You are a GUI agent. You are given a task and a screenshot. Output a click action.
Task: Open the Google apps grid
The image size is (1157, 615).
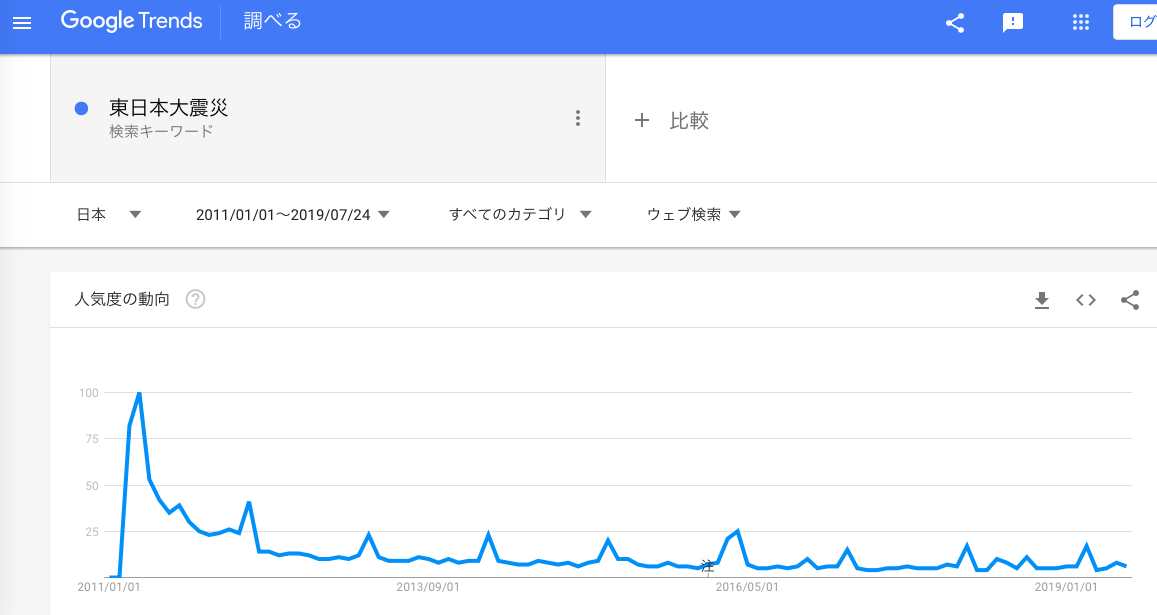point(1081,21)
